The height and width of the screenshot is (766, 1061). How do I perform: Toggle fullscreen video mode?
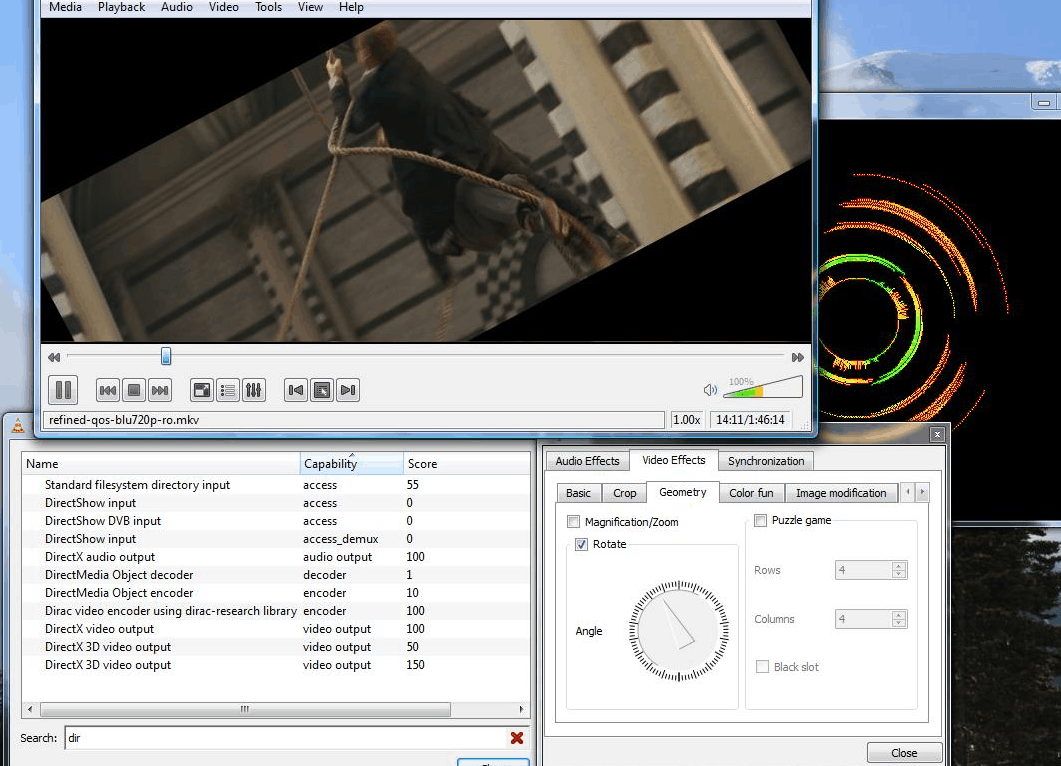tap(202, 390)
